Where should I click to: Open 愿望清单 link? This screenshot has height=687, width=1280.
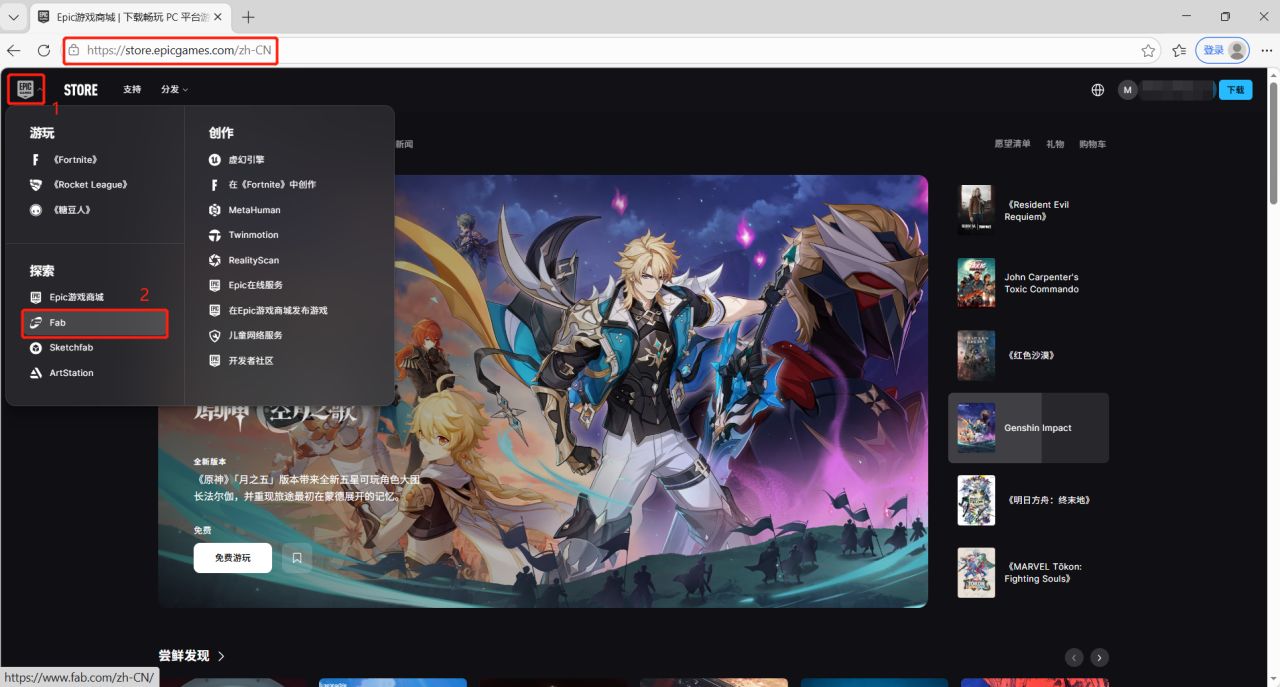point(1012,144)
